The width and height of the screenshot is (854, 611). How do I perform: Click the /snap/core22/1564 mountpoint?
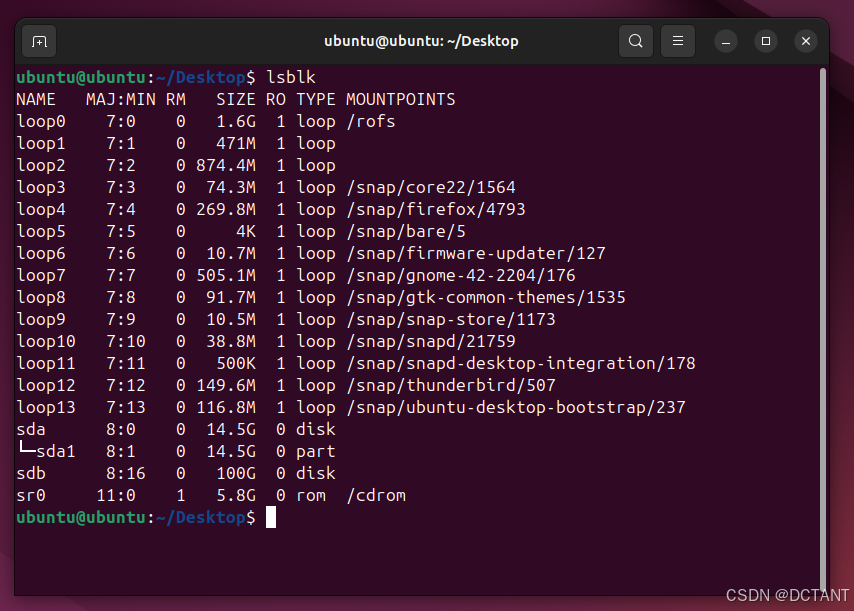click(x=431, y=187)
